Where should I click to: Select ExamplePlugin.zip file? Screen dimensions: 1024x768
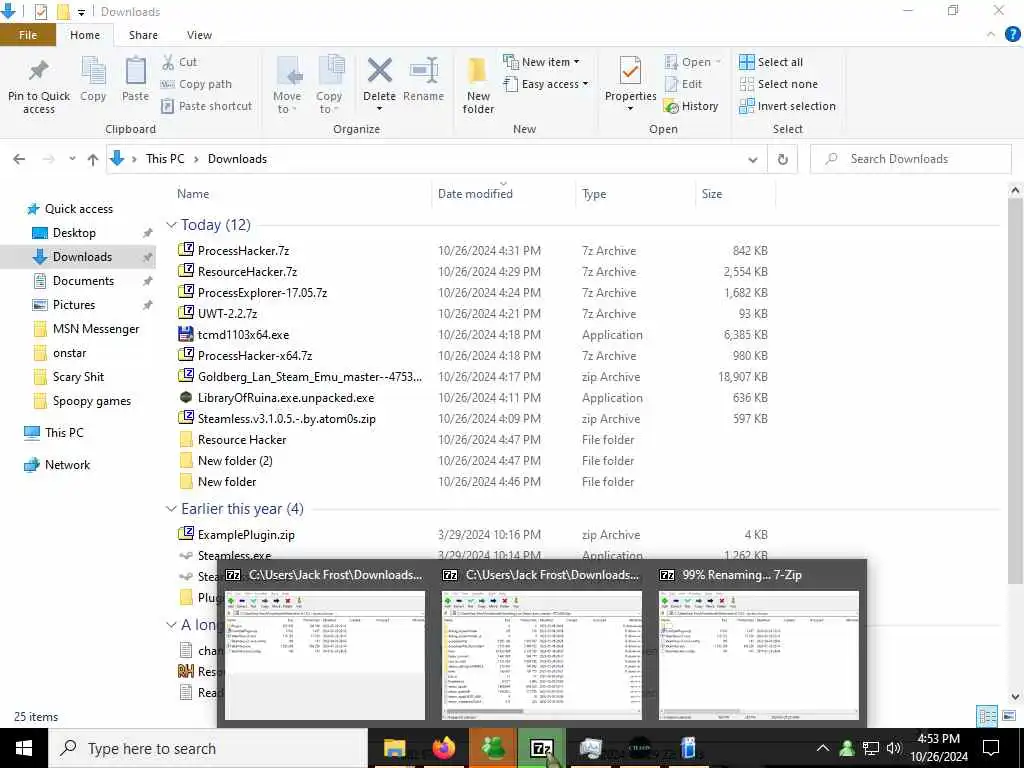point(246,535)
